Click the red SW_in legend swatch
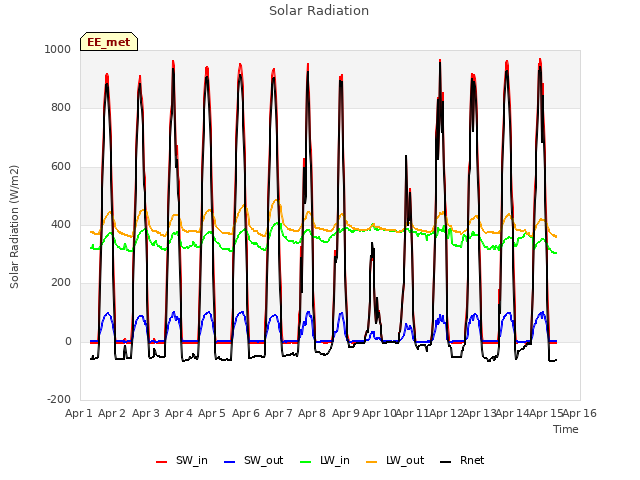 (x=162, y=462)
